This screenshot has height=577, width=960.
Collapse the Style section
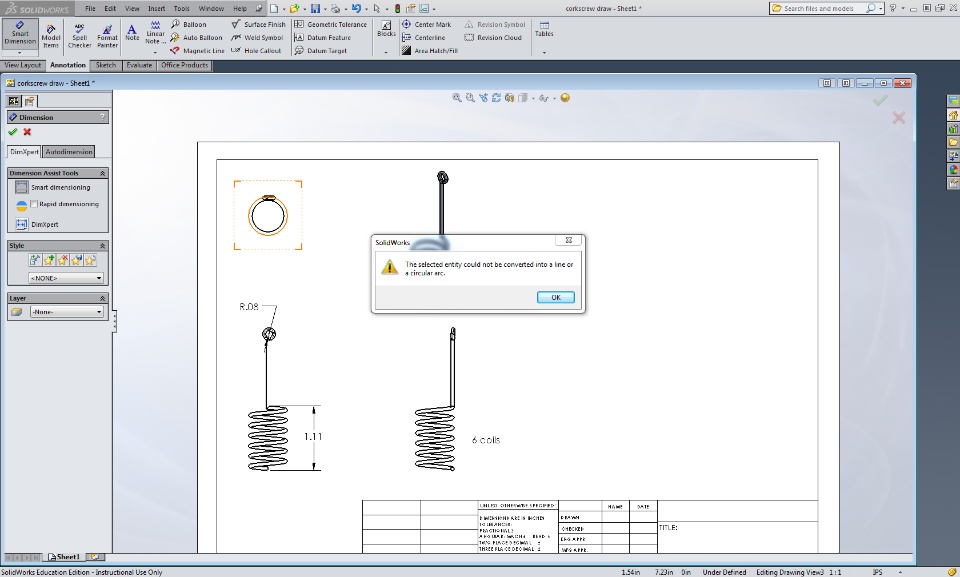click(102, 246)
